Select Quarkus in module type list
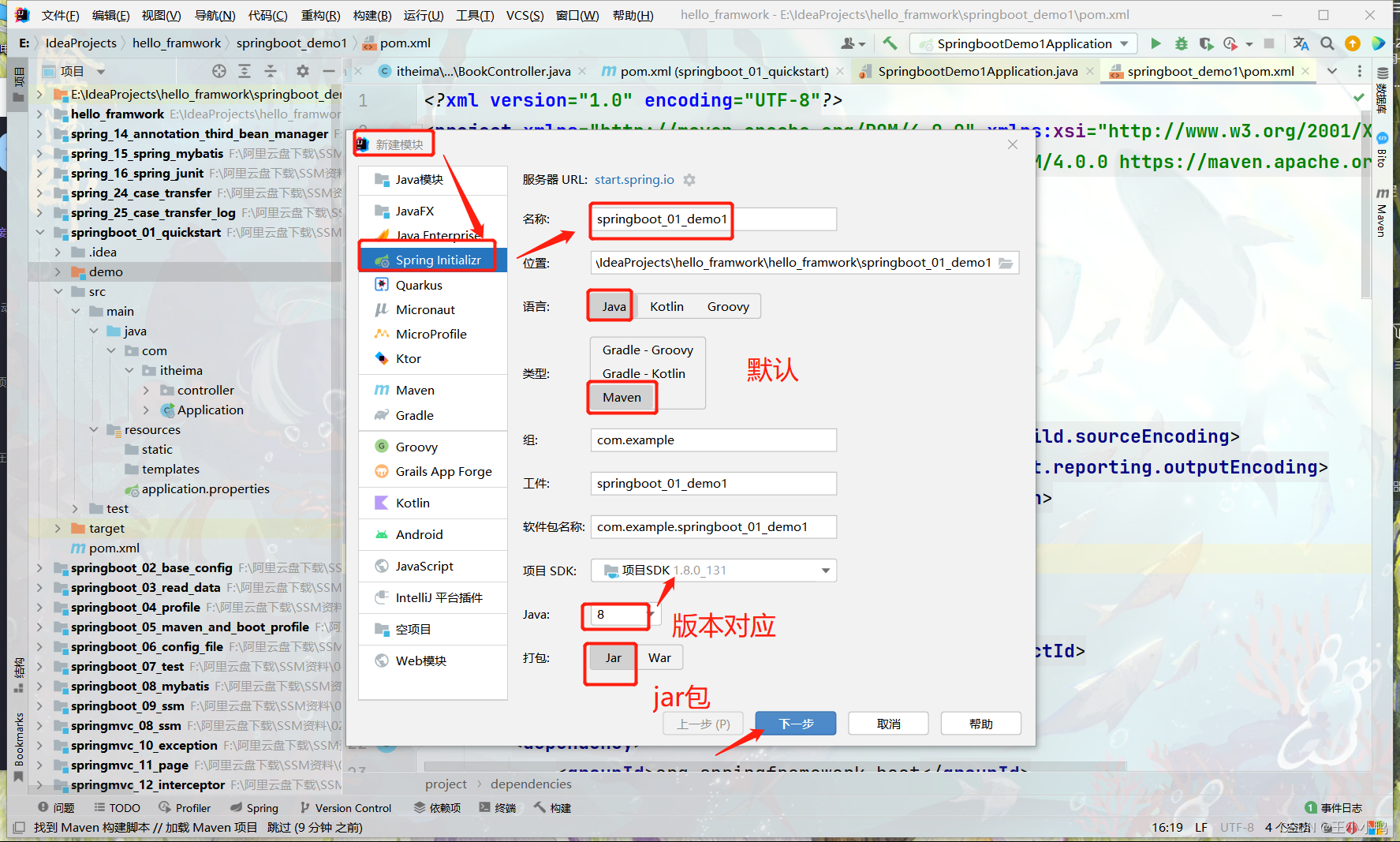This screenshot has width=1400, height=842. click(x=432, y=285)
